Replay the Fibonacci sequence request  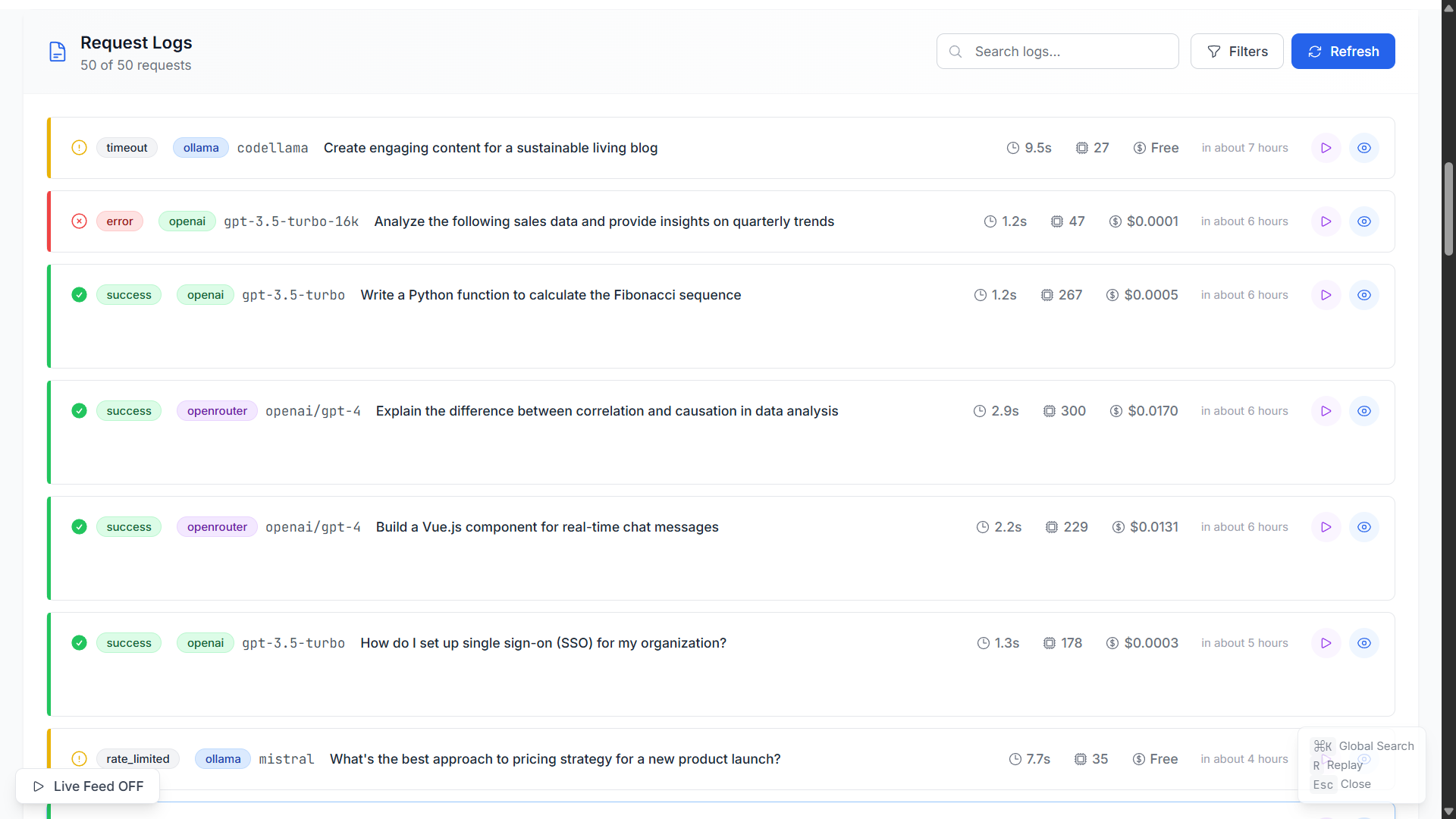1326,295
